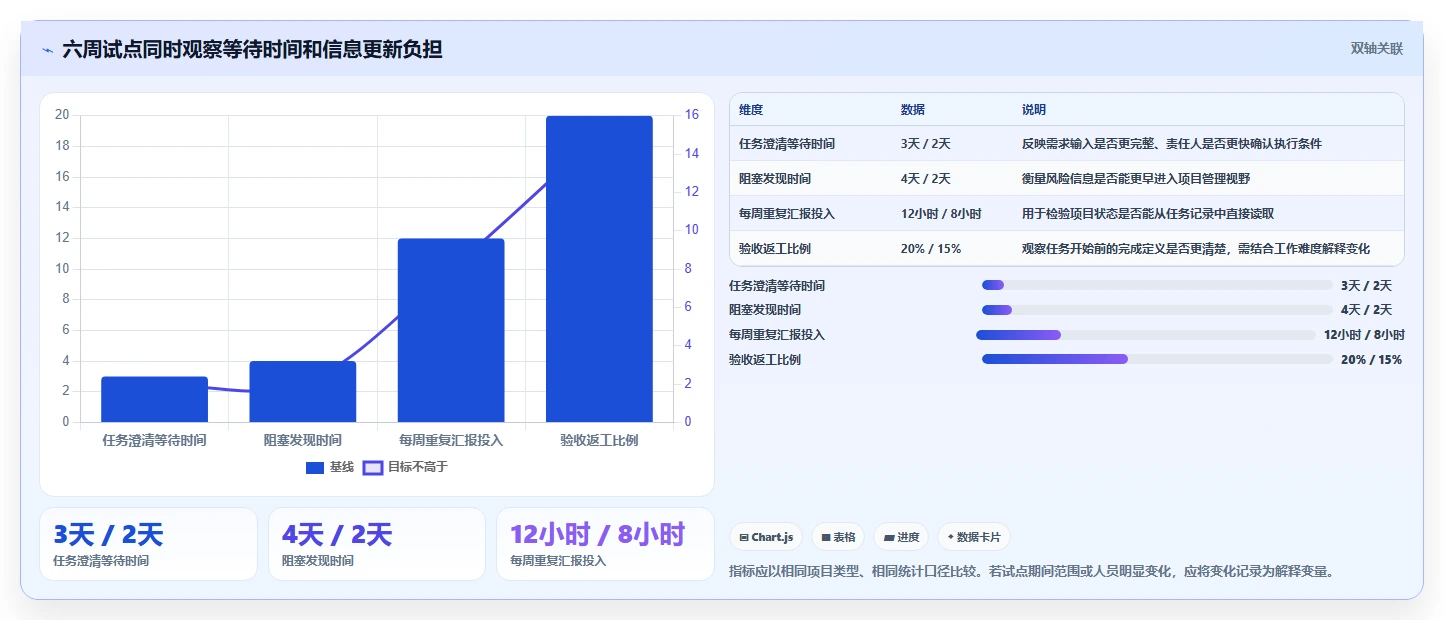The width and height of the screenshot is (1444, 620).
Task: Click the description text starting 观察任务开始前
Action: coord(1196,249)
